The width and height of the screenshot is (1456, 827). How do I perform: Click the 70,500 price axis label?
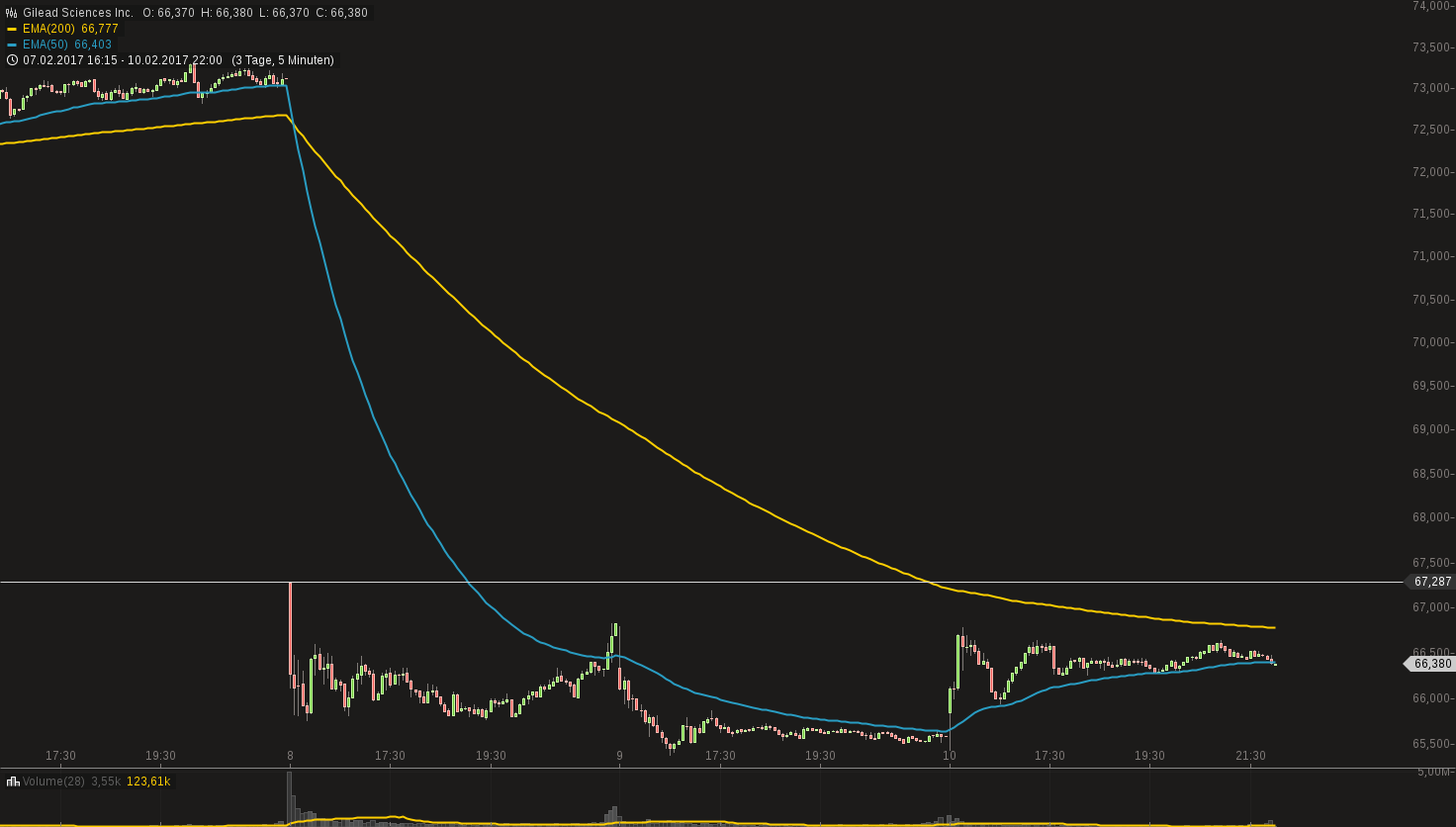pyautogui.click(x=1431, y=300)
